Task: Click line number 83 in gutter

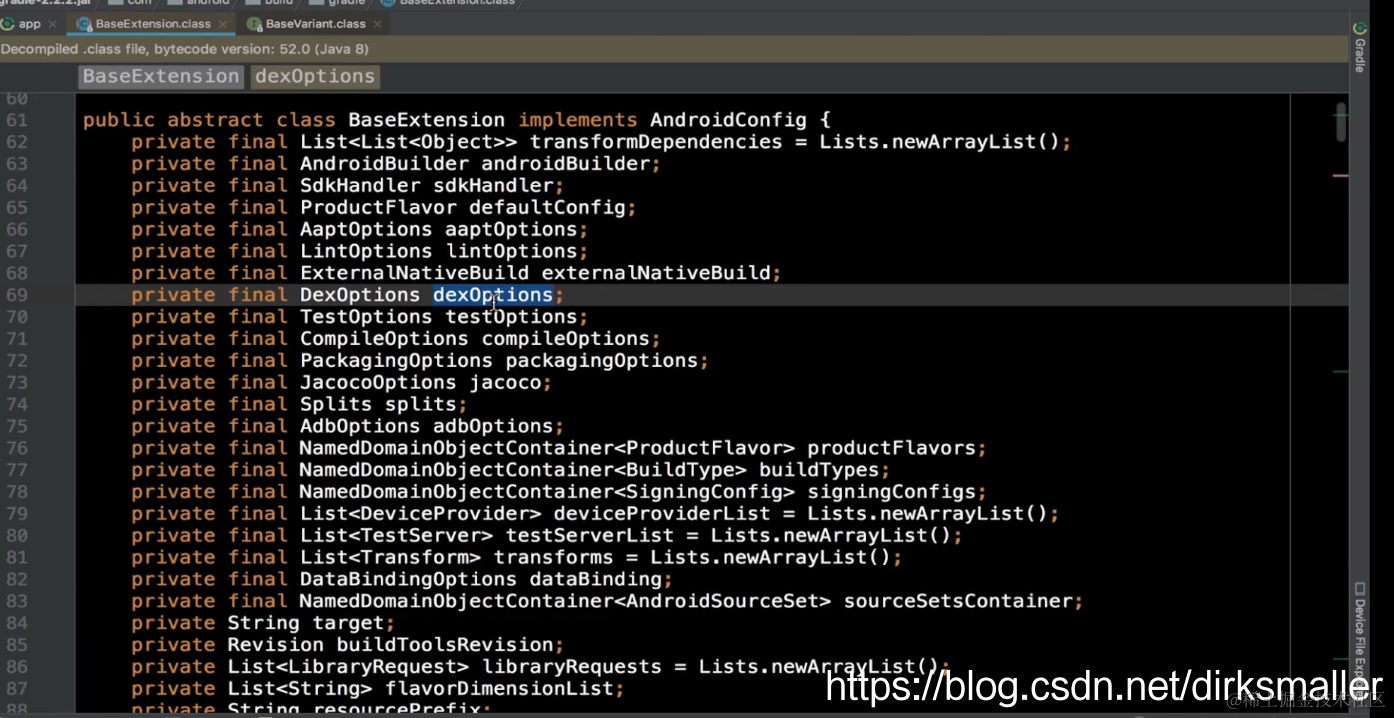Action: click(16, 601)
